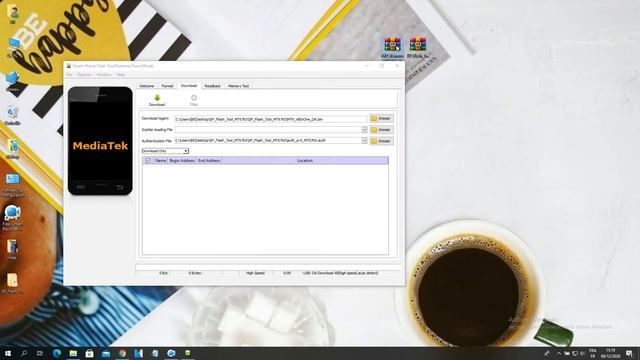
Task: Click the USB DA Download status text
Action: (340, 273)
